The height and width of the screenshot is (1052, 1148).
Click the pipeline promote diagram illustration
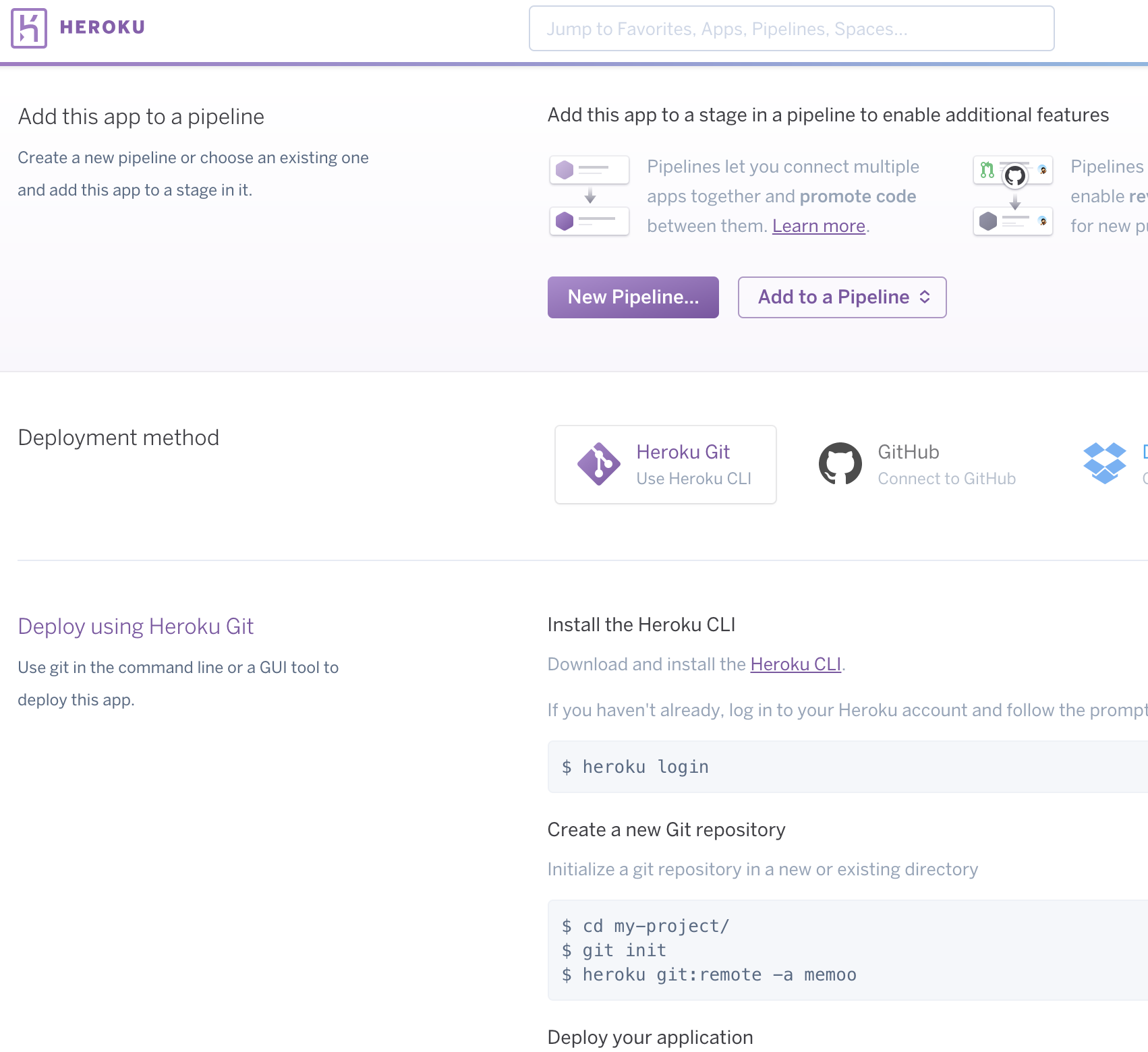590,196
